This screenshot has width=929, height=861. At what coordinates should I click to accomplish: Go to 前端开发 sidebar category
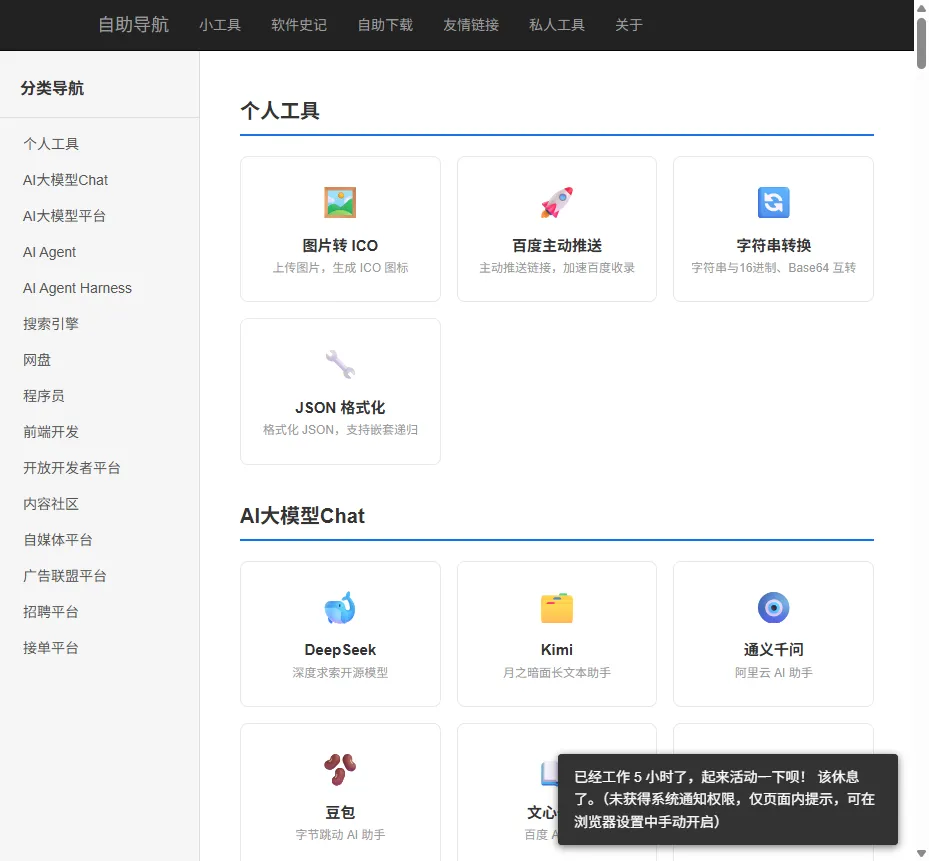click(x=51, y=432)
